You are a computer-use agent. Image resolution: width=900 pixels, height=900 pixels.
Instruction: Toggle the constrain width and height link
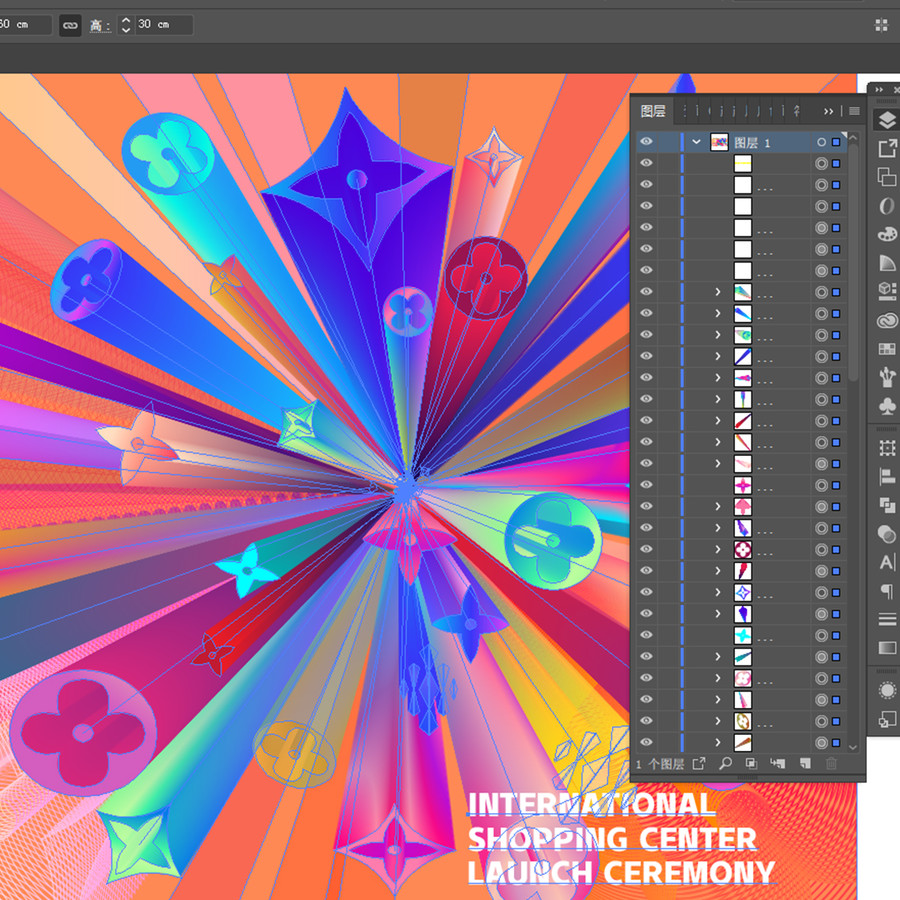70,25
